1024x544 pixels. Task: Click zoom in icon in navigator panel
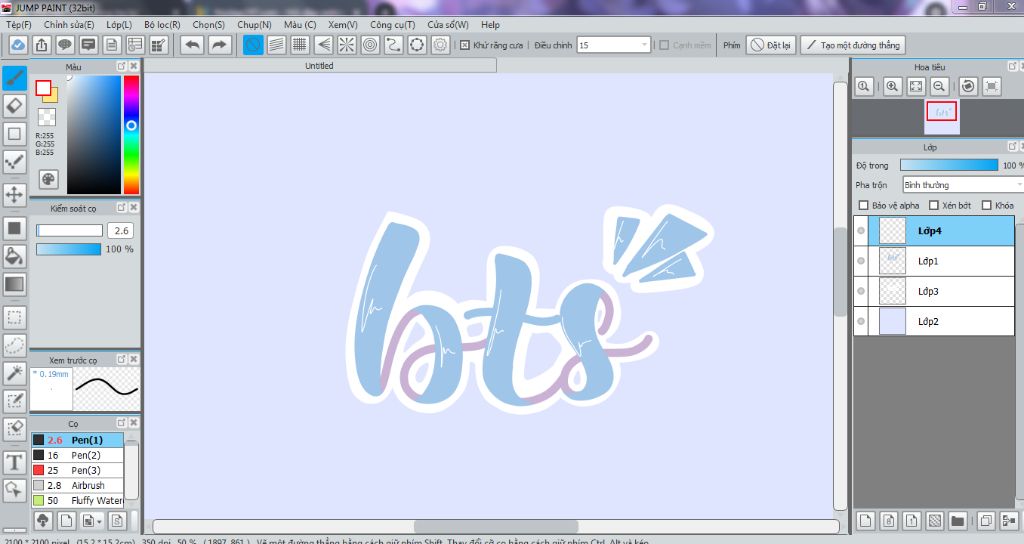coord(892,86)
